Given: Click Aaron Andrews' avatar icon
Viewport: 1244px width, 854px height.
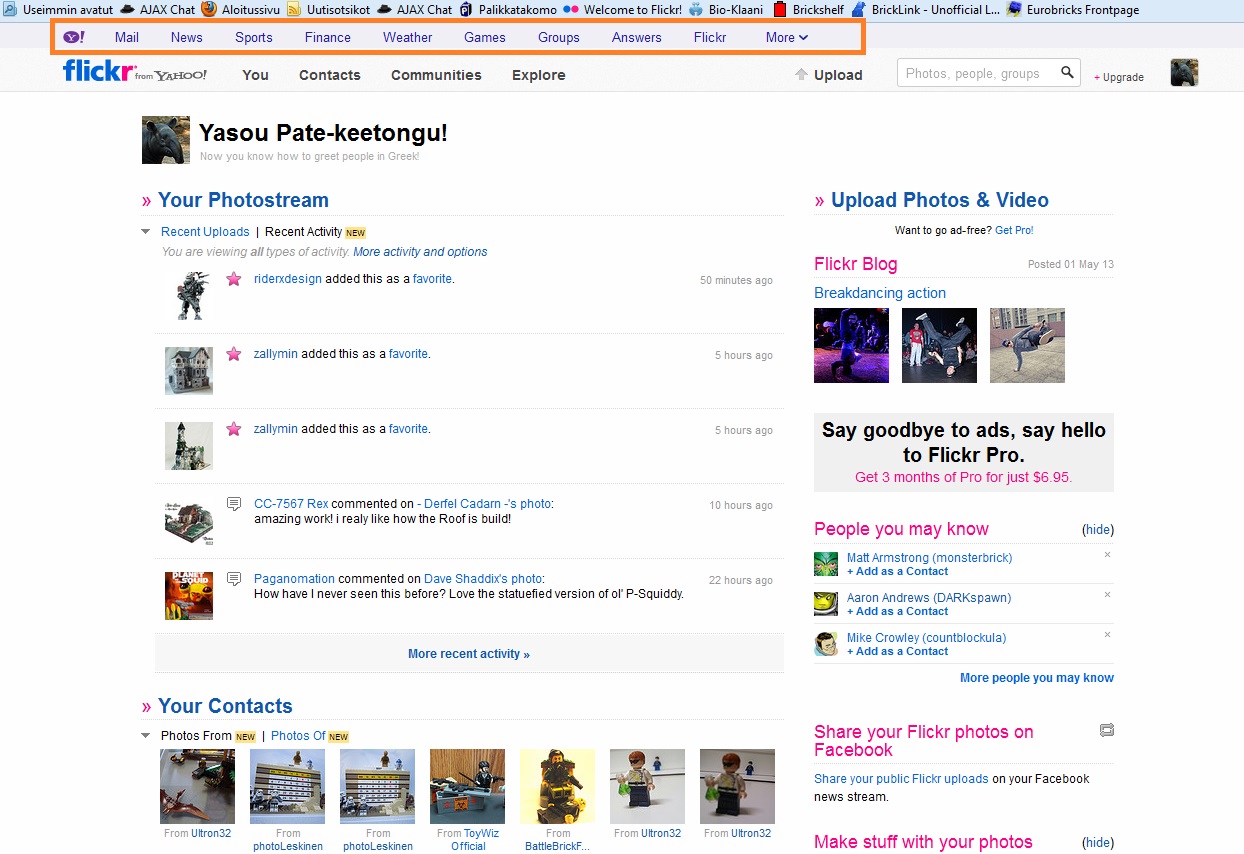Looking at the screenshot, I should point(826,603).
